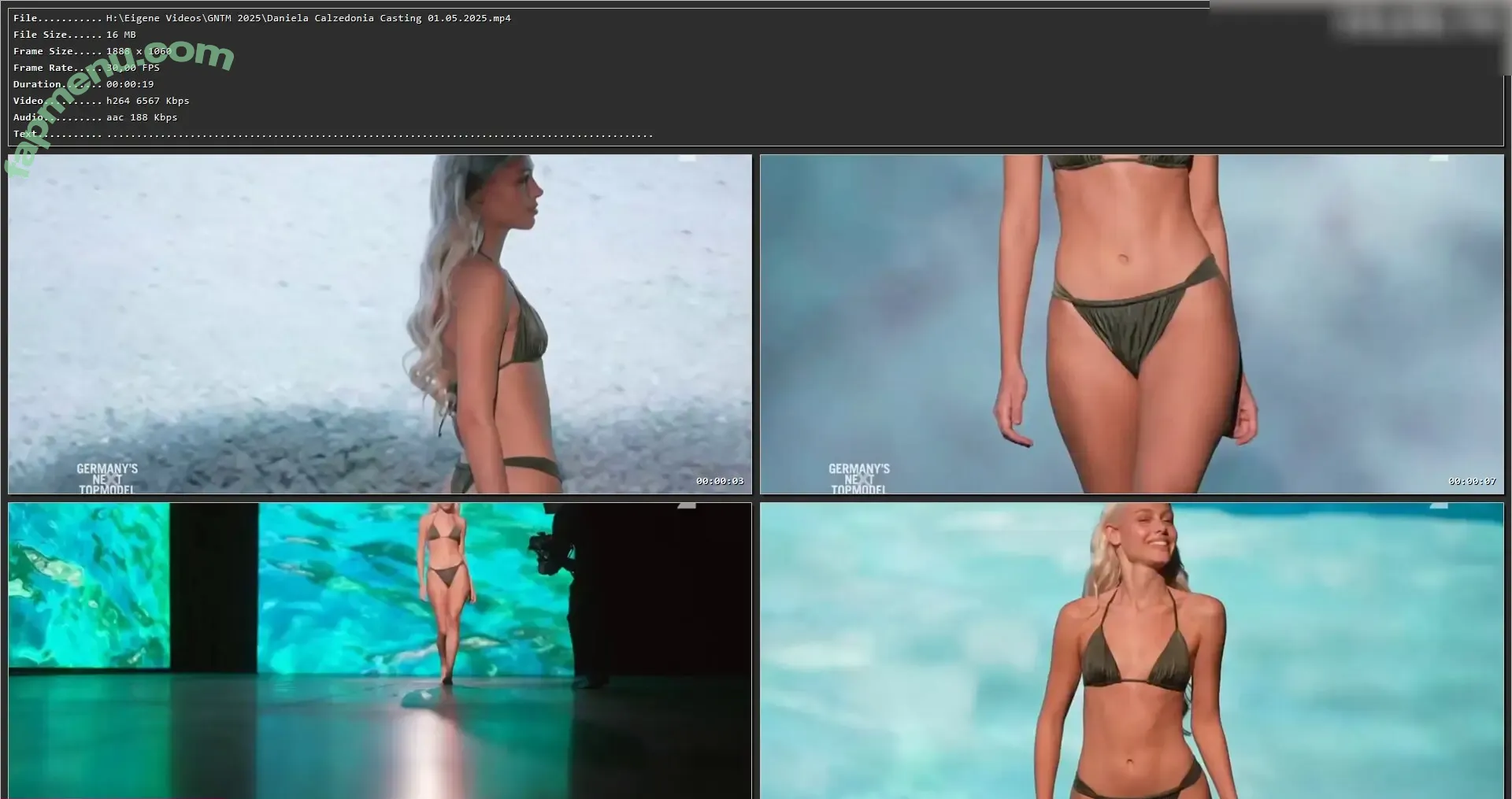
Task: Click channel logo in first thumbnail's top corner
Action: coord(687,158)
